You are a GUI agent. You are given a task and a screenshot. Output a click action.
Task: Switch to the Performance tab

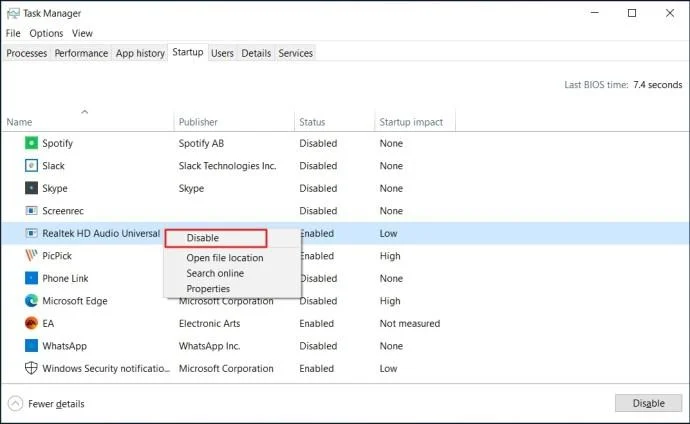(81, 53)
